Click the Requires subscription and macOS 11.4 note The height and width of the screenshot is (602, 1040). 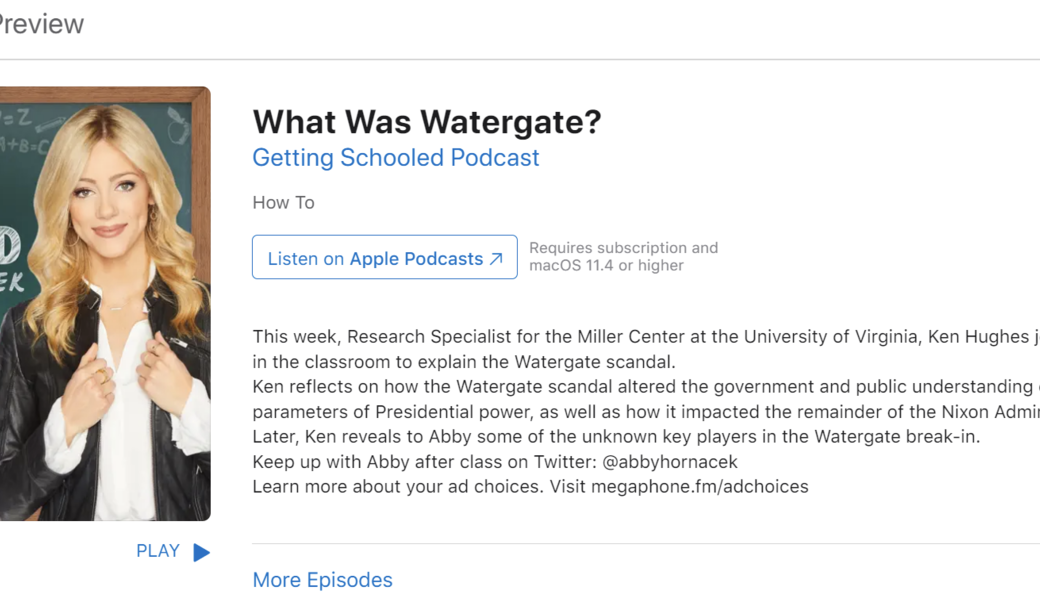(623, 257)
